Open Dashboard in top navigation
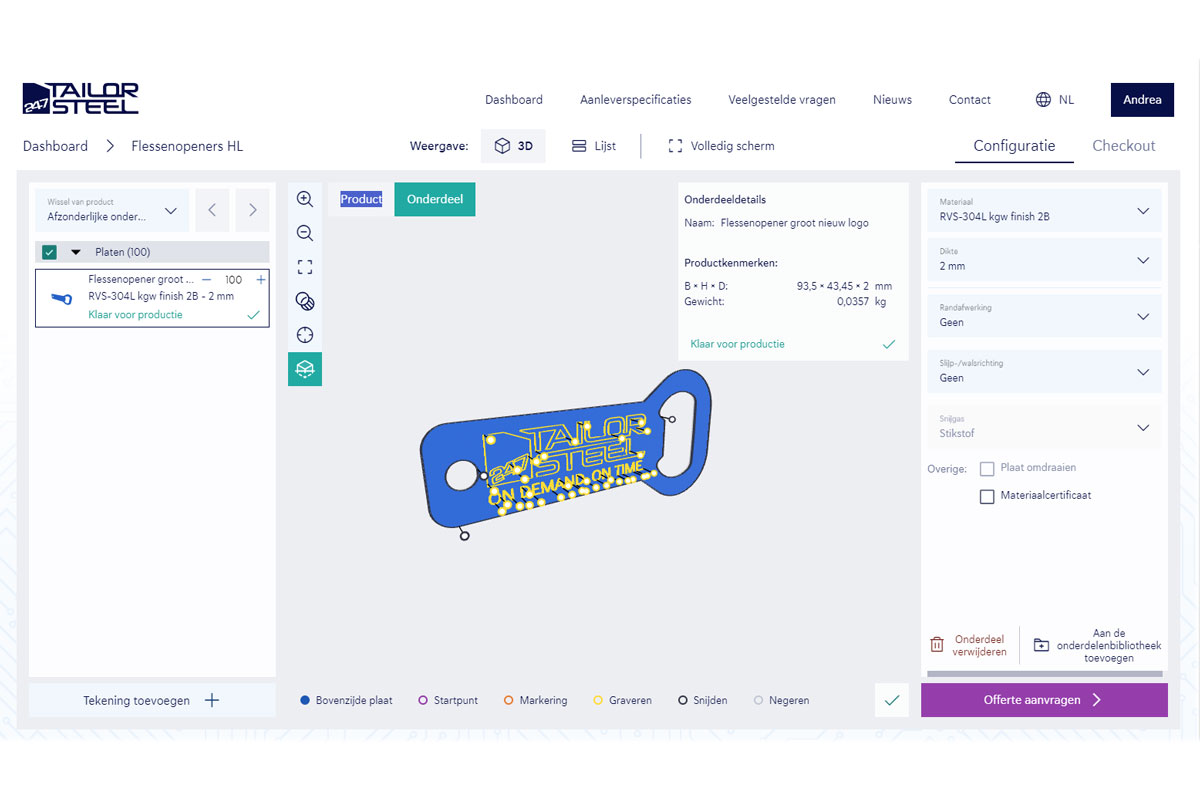This screenshot has width=1200, height=800. pos(514,100)
